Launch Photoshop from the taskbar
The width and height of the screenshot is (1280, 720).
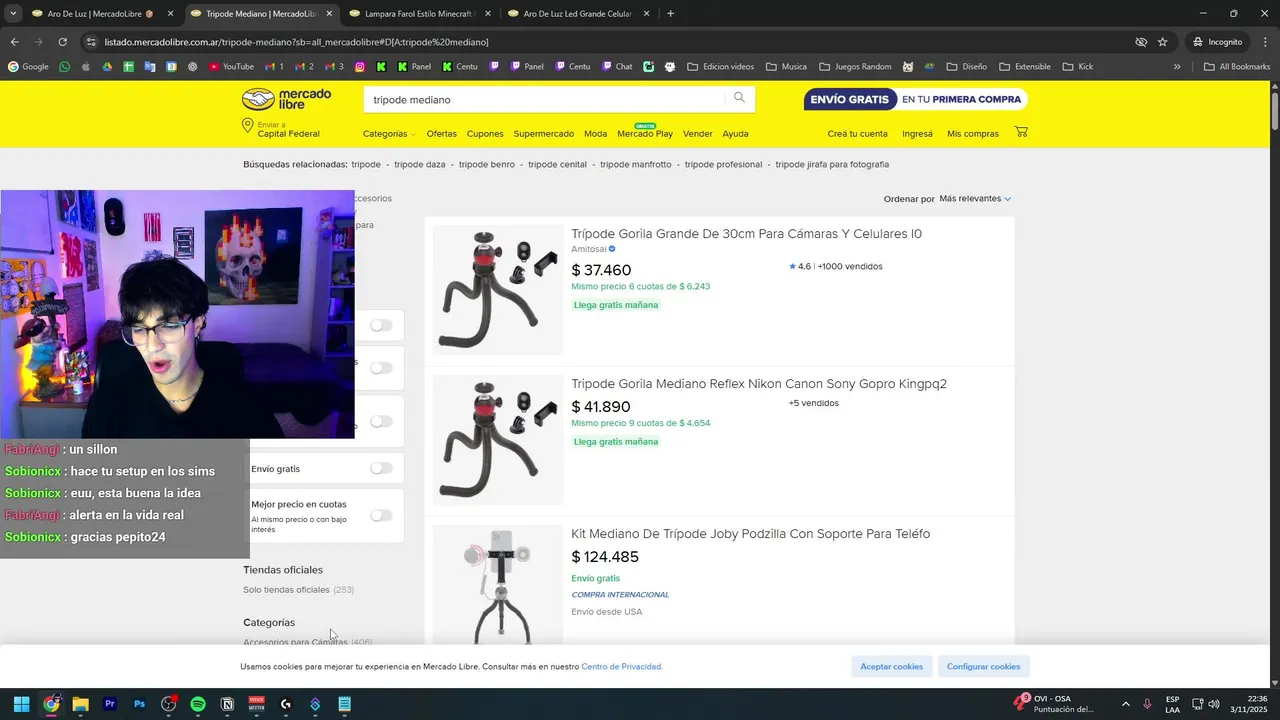[139, 704]
